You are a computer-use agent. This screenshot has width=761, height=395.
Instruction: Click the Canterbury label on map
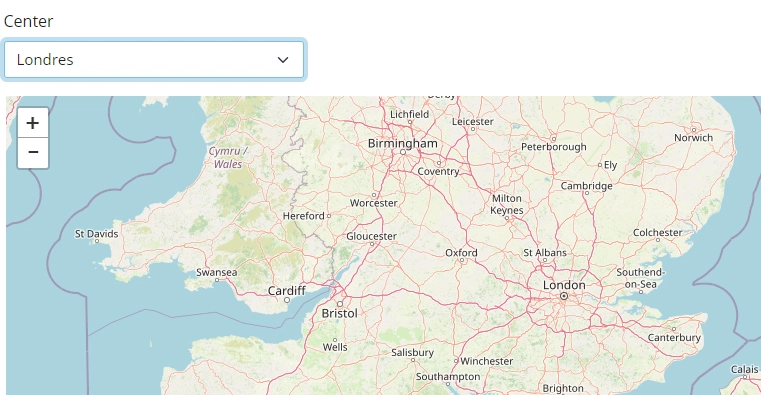coord(674,338)
